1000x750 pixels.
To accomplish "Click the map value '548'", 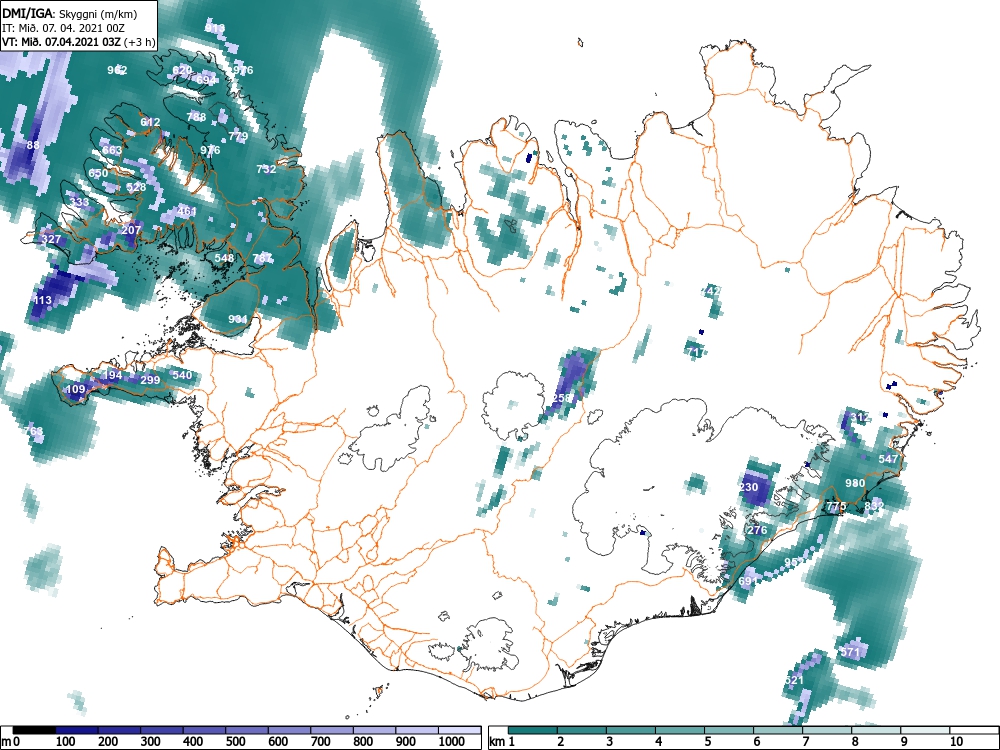I will pos(224,258).
